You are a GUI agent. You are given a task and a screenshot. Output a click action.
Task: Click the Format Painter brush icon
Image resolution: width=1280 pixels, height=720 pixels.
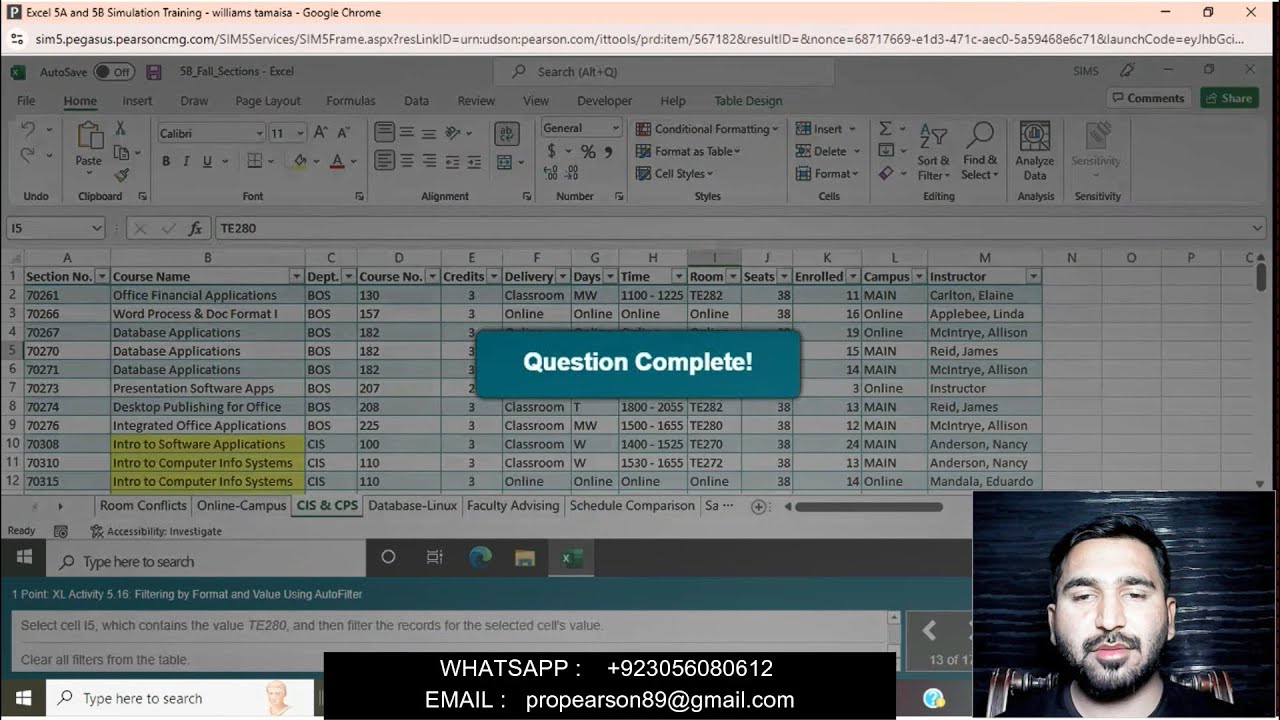coord(121,174)
